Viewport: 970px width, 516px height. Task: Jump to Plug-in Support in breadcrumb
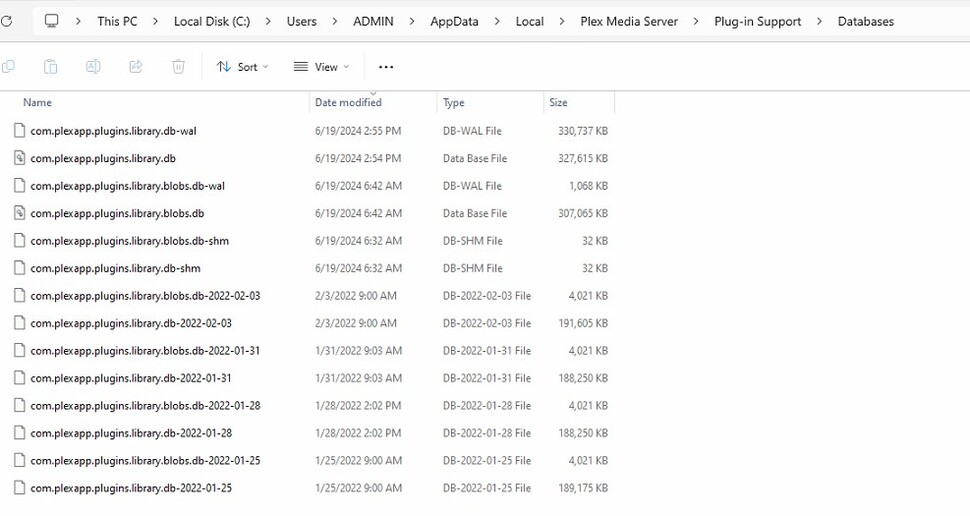756,21
